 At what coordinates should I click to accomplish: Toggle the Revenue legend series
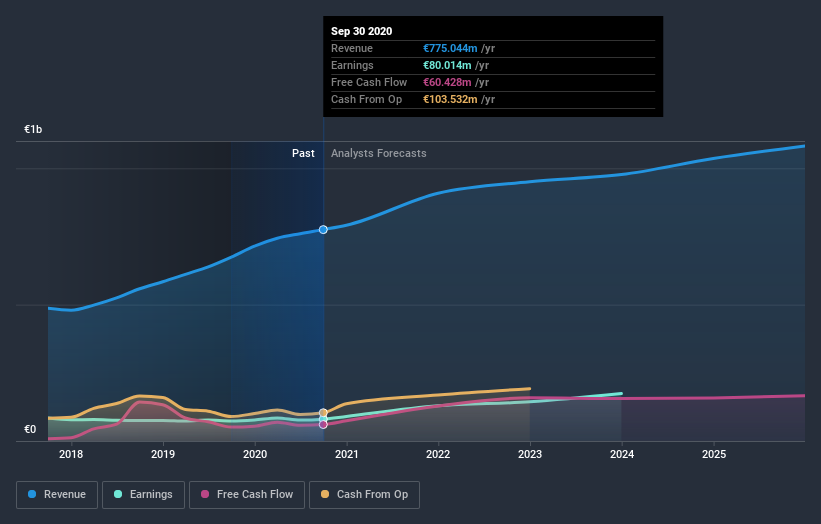click(x=57, y=495)
